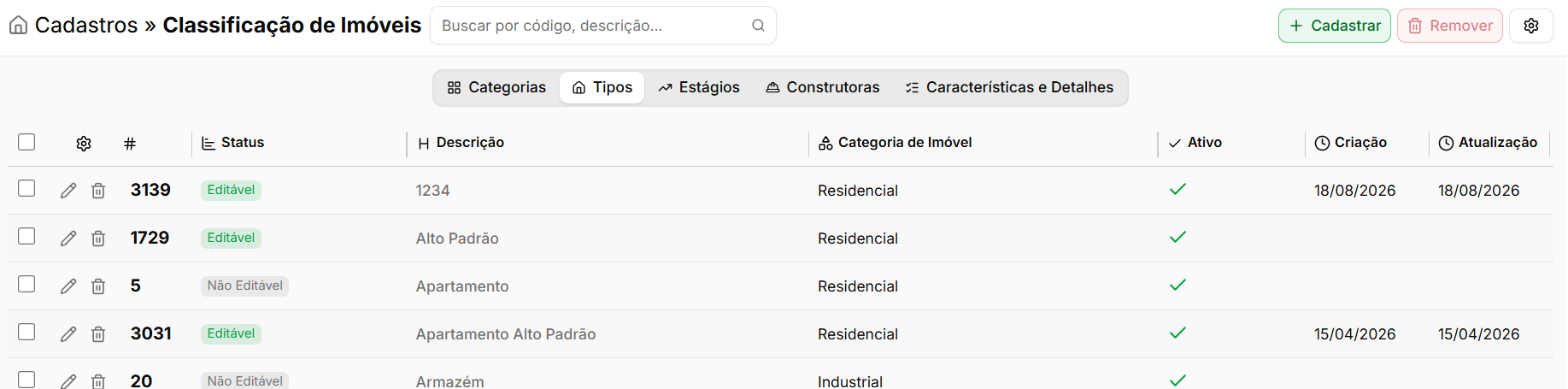The image size is (1568, 389).
Task: Open the Estágios tab
Action: tap(699, 87)
